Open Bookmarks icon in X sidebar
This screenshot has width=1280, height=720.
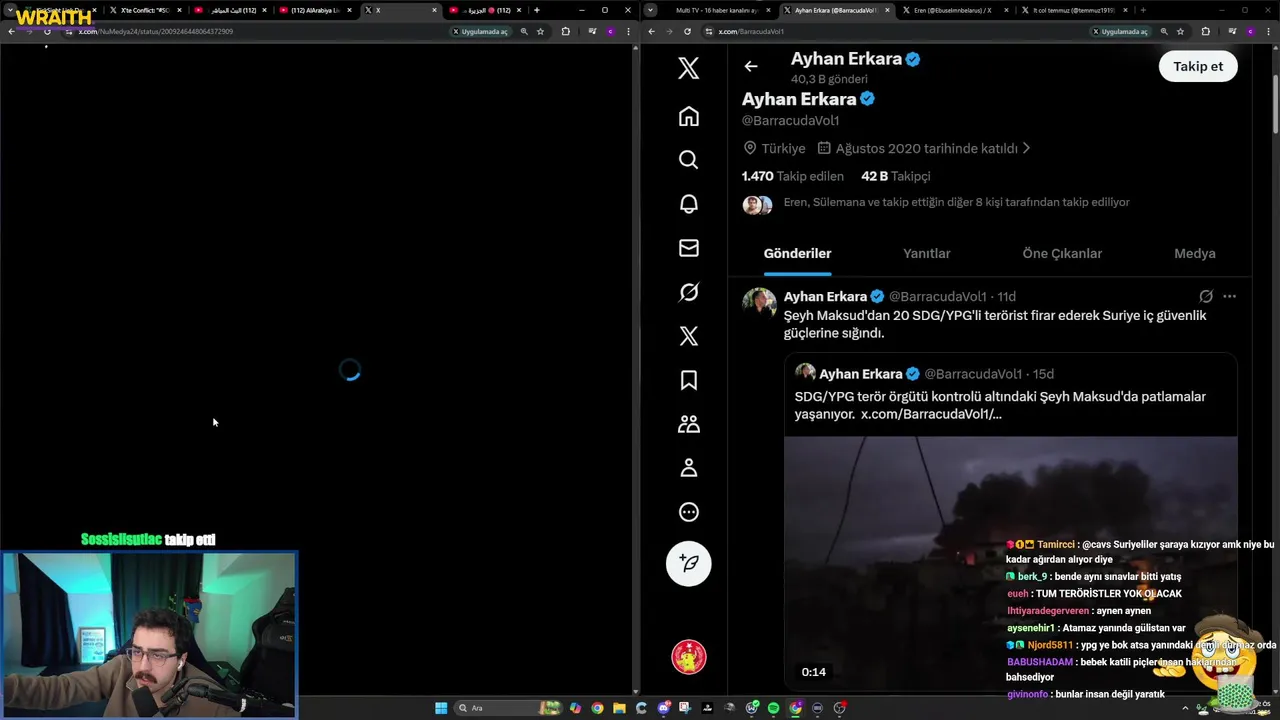(x=688, y=380)
